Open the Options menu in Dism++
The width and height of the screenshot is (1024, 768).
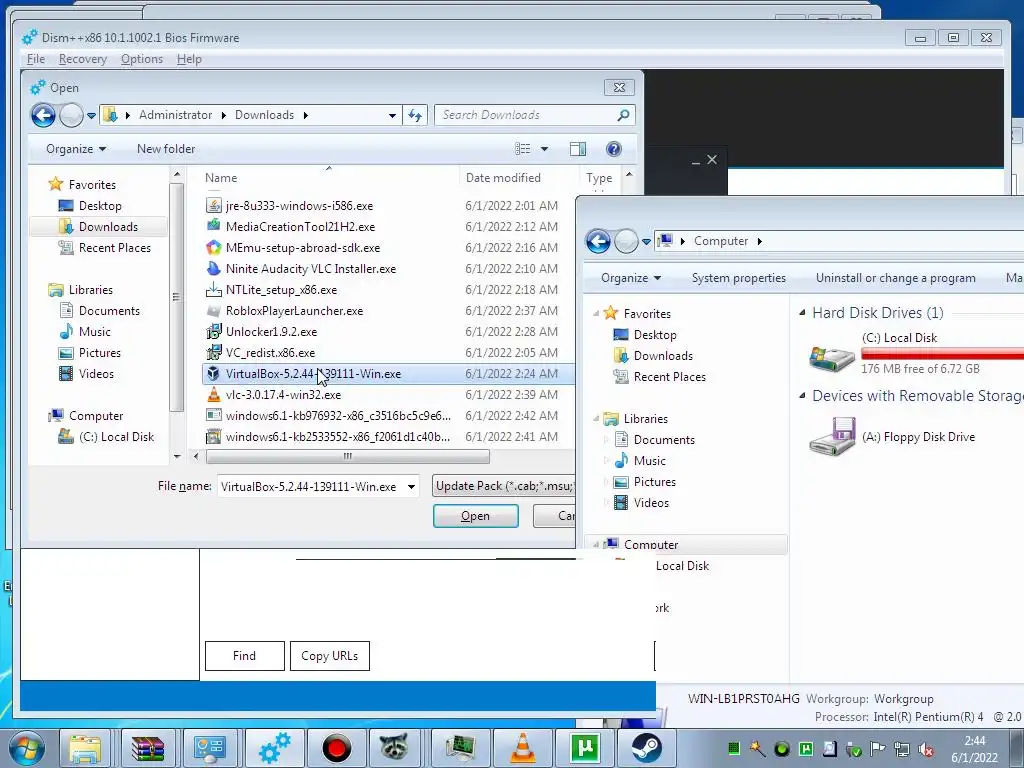tap(142, 59)
